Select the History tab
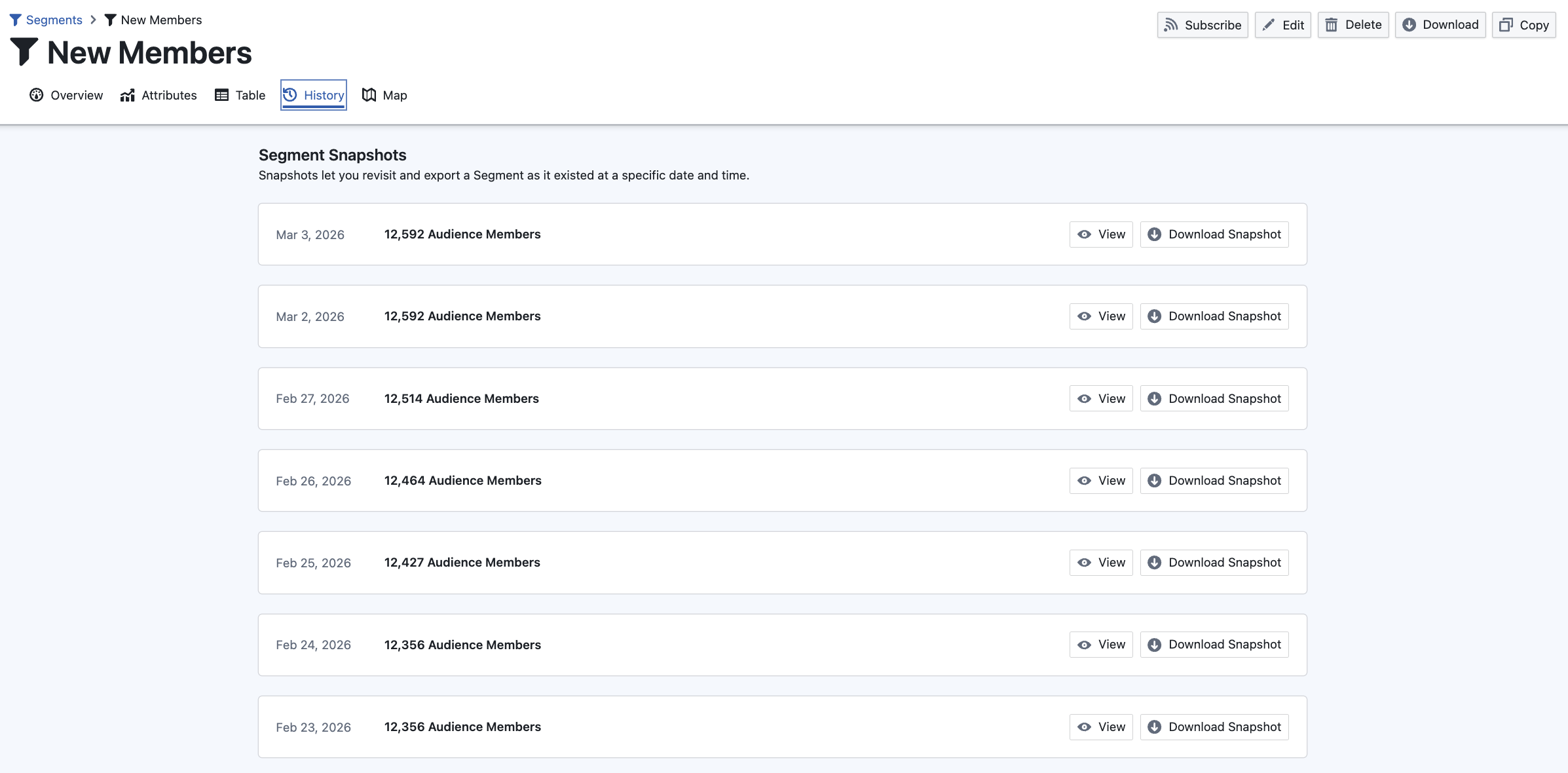The image size is (1568, 773). coord(314,95)
